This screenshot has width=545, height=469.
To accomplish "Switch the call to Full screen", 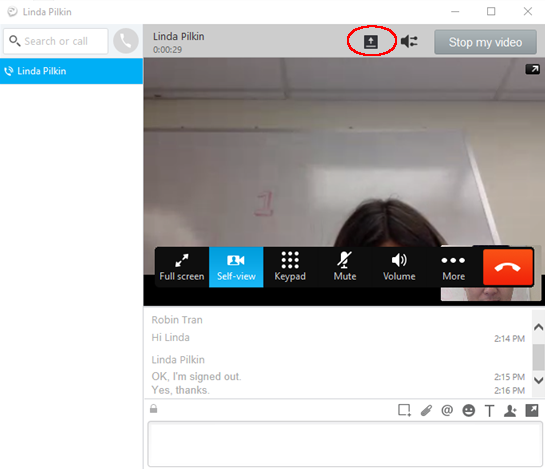I will (x=181, y=267).
